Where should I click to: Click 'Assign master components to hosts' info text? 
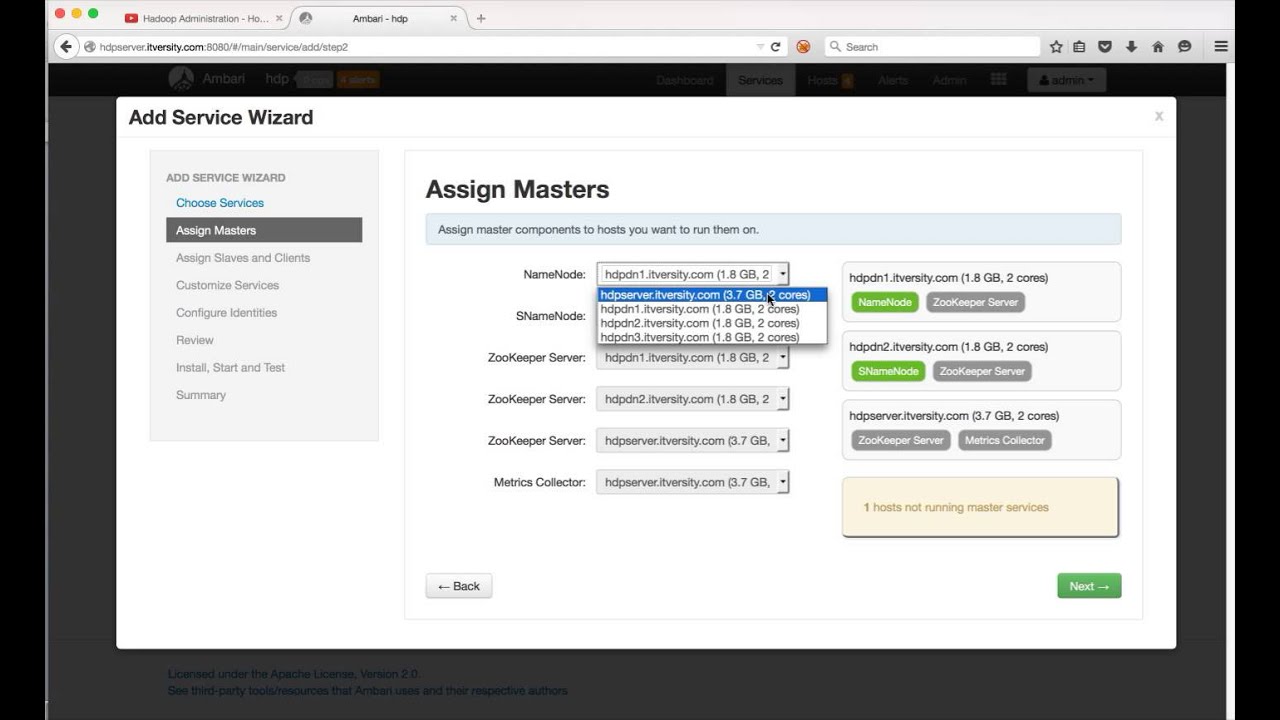point(598,229)
